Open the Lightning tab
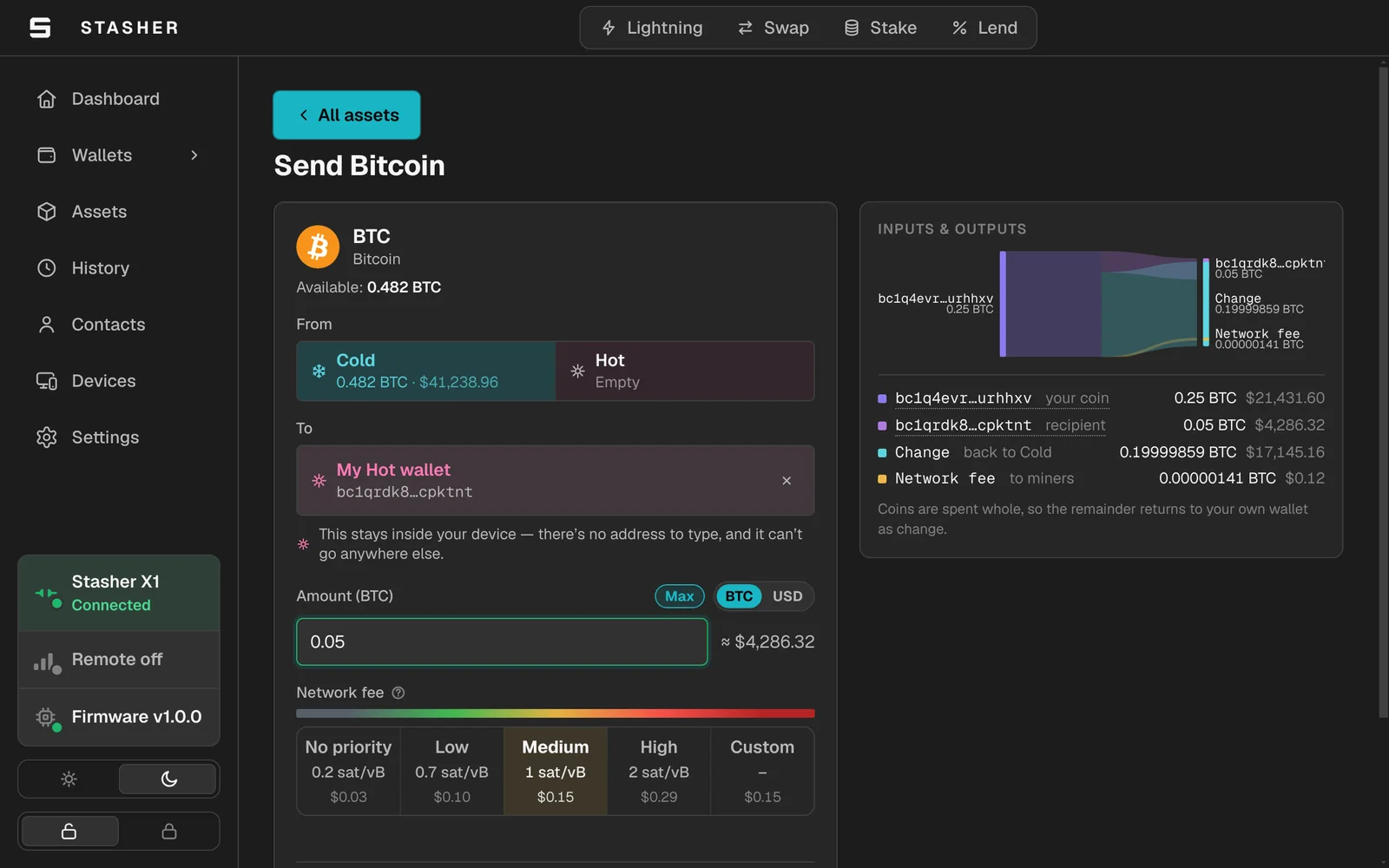 [x=652, y=28]
